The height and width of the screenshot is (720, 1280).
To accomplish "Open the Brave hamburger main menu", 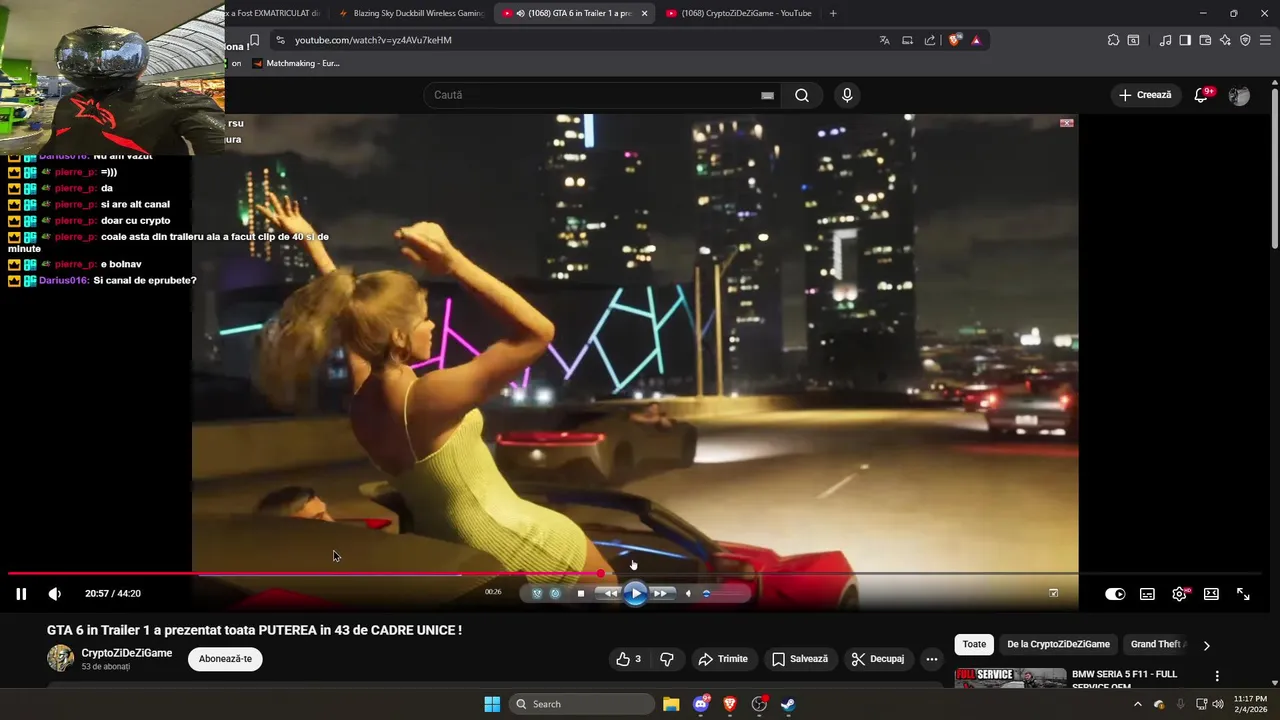I will tap(1265, 40).
